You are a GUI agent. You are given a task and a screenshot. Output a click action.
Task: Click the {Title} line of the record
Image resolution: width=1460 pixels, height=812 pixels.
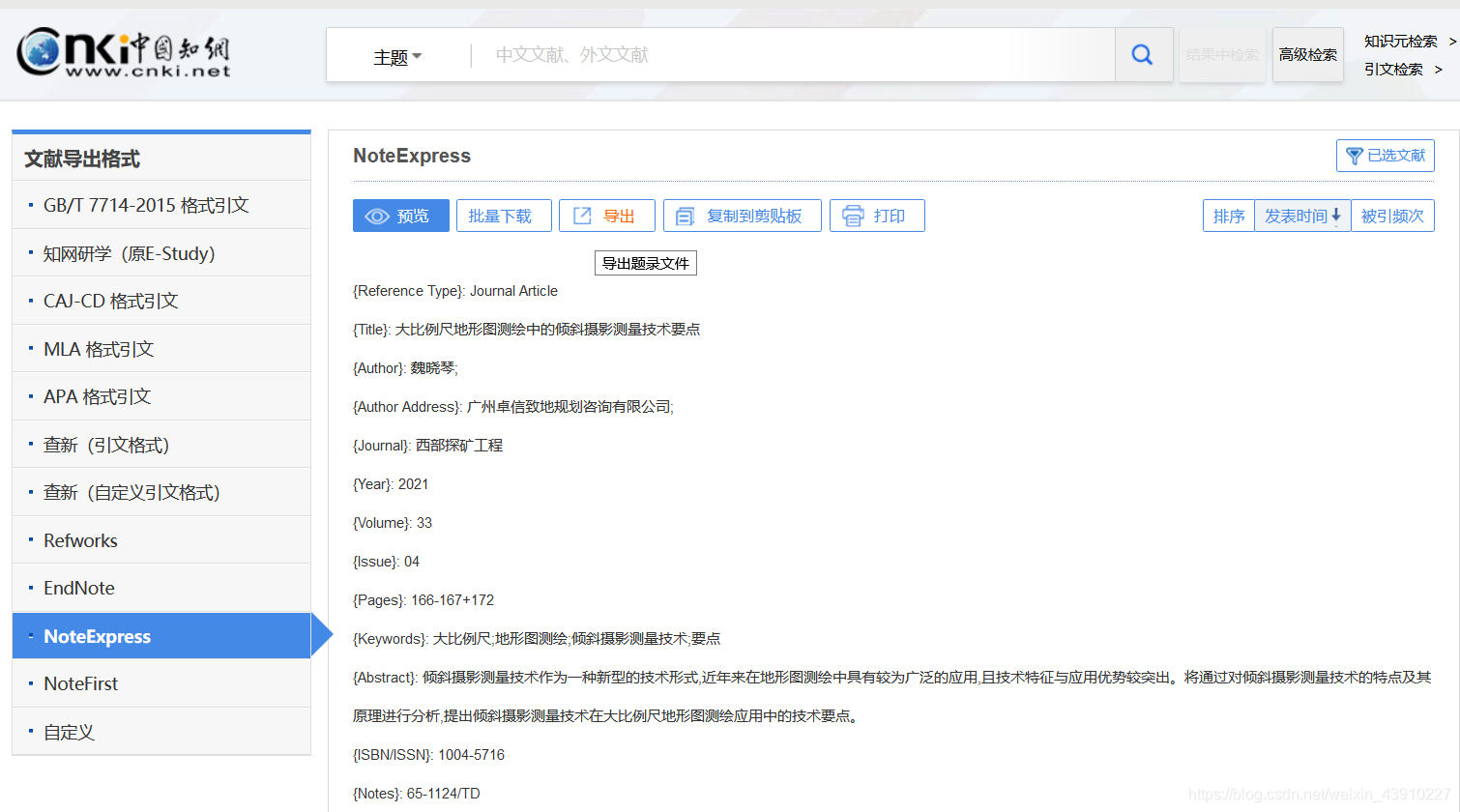[x=527, y=330]
